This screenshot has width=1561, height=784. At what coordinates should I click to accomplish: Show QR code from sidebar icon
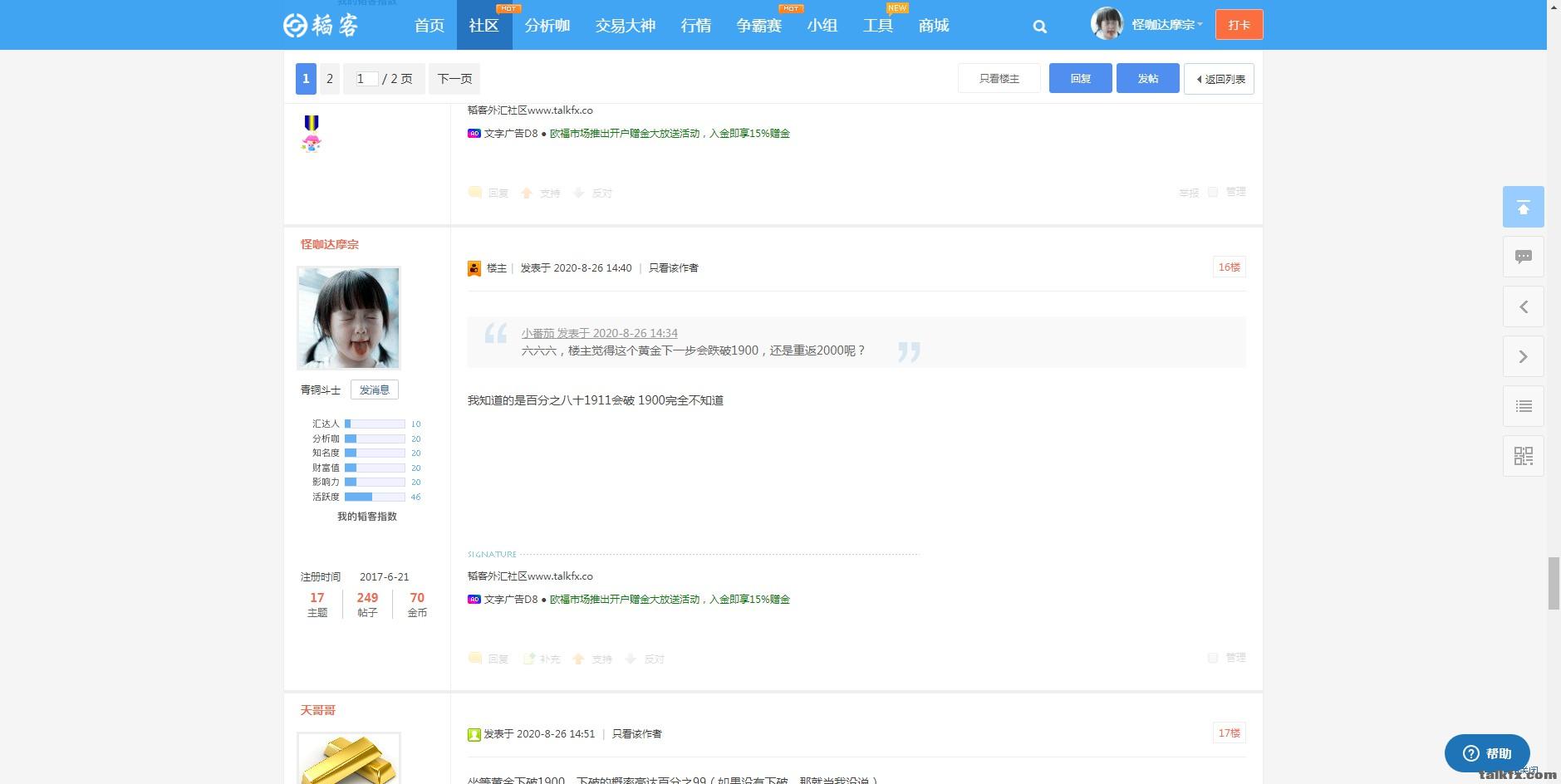pyautogui.click(x=1523, y=456)
